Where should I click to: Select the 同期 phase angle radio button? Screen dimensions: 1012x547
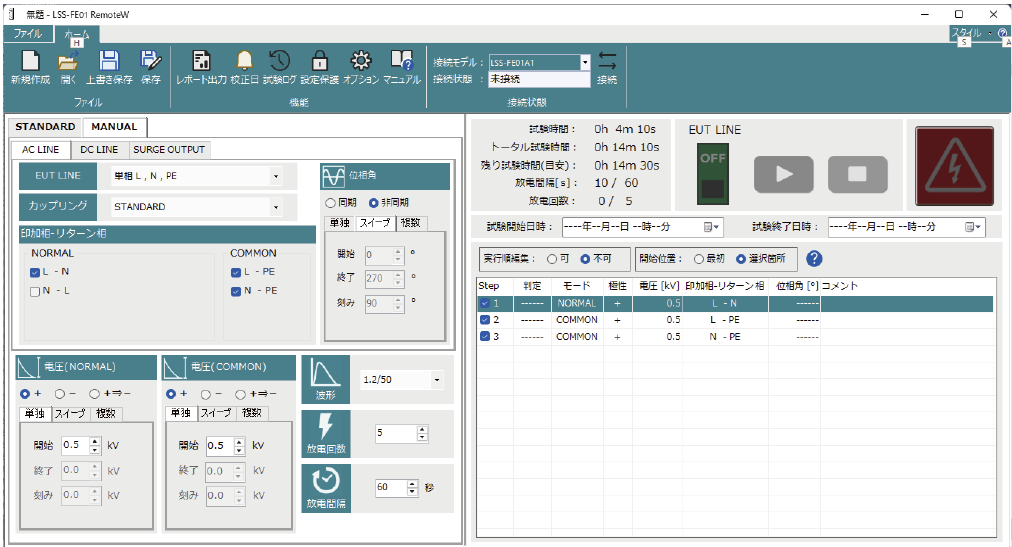(331, 203)
